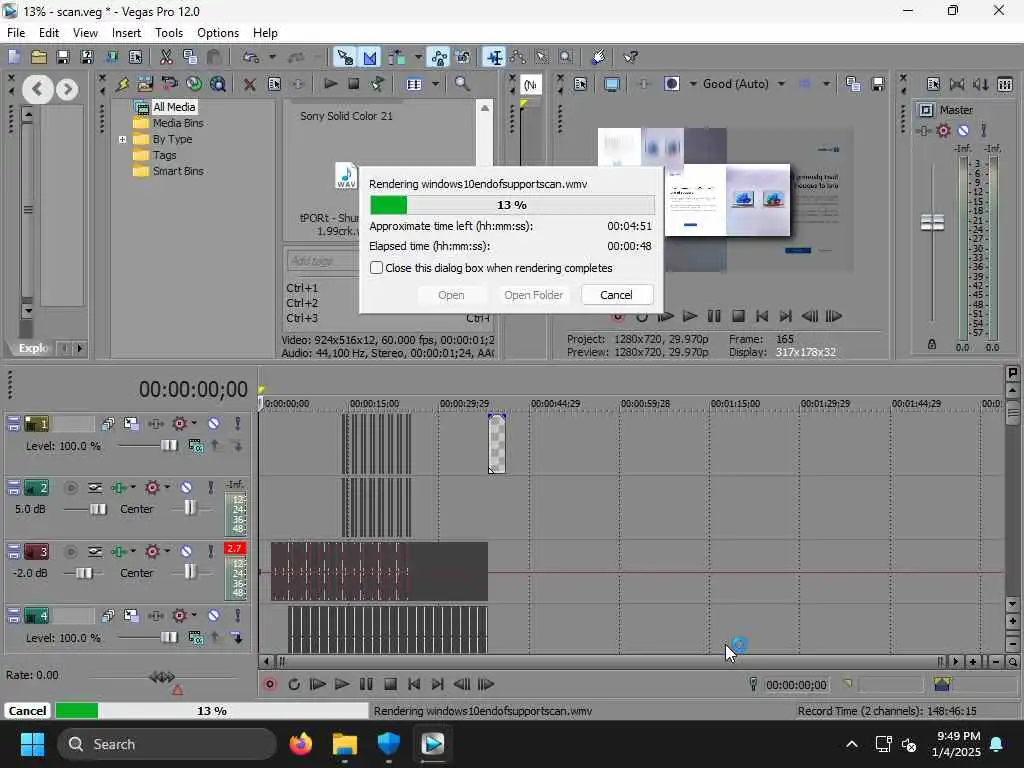Open track 1 automation settings dropdown arrow
This screenshot has width=1024, height=768.
point(194,424)
